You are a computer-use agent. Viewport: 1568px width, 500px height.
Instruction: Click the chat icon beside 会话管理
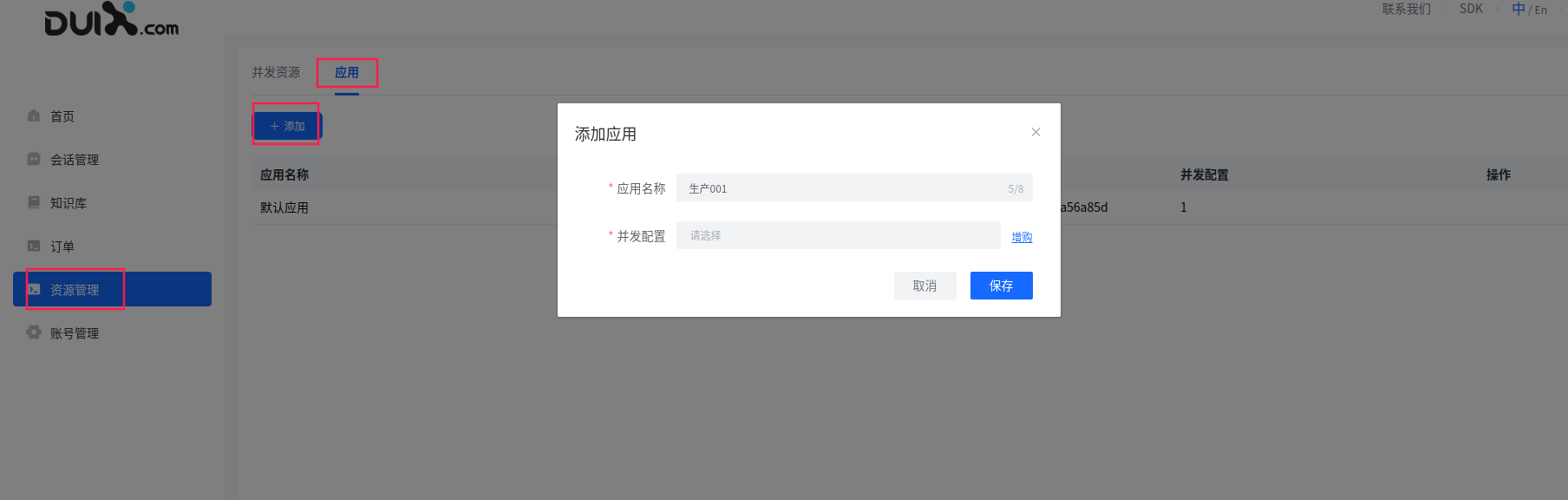[x=34, y=159]
